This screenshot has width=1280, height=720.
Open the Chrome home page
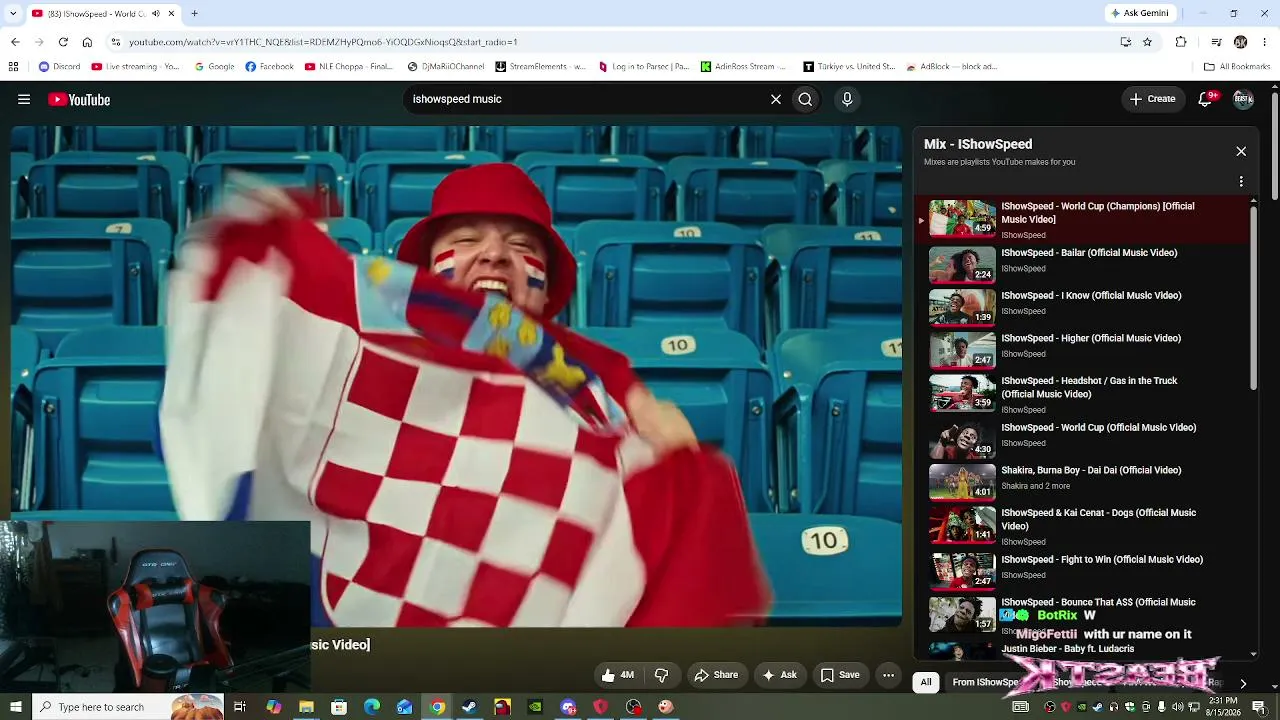[87, 42]
